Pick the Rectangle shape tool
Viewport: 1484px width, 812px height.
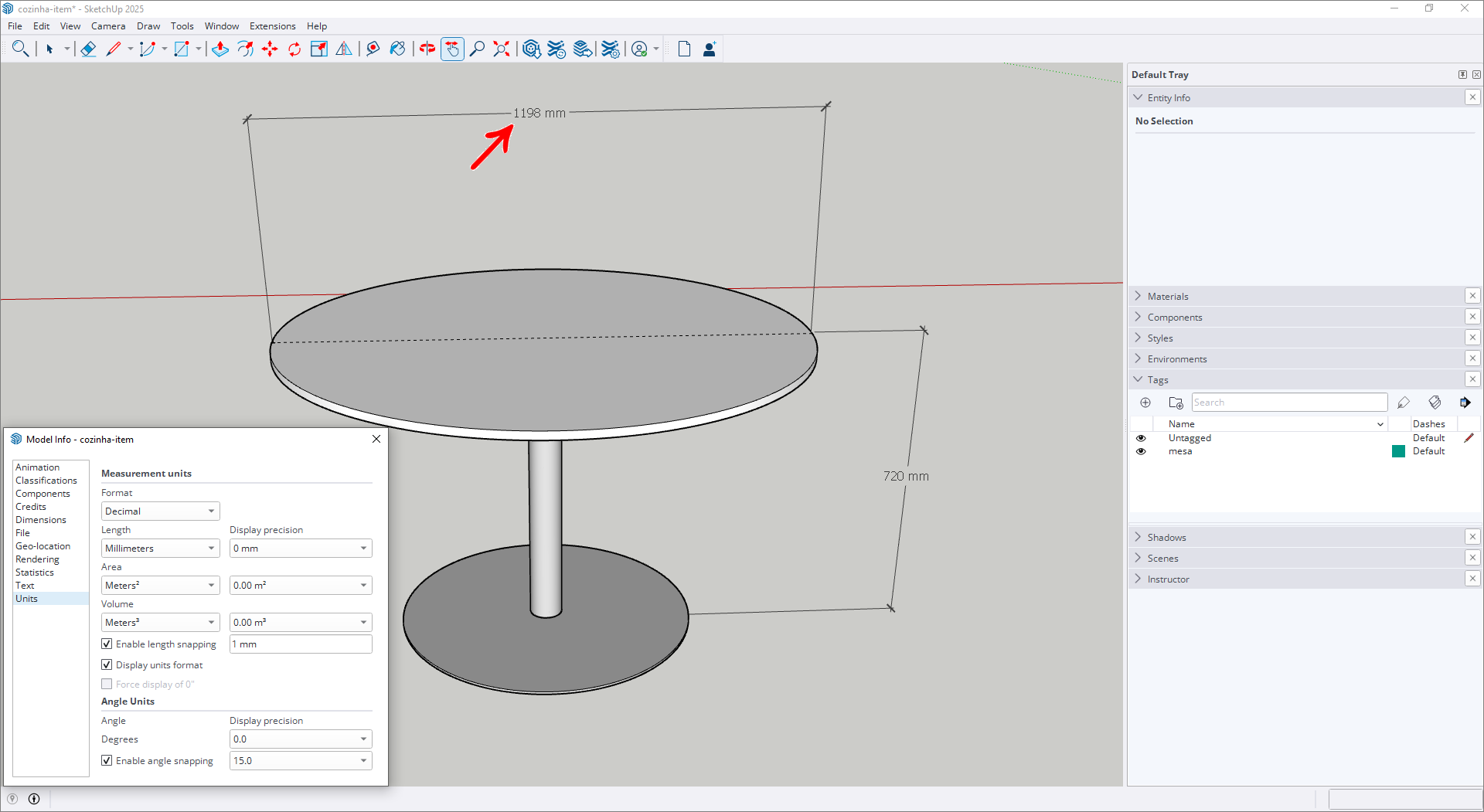[x=182, y=49]
